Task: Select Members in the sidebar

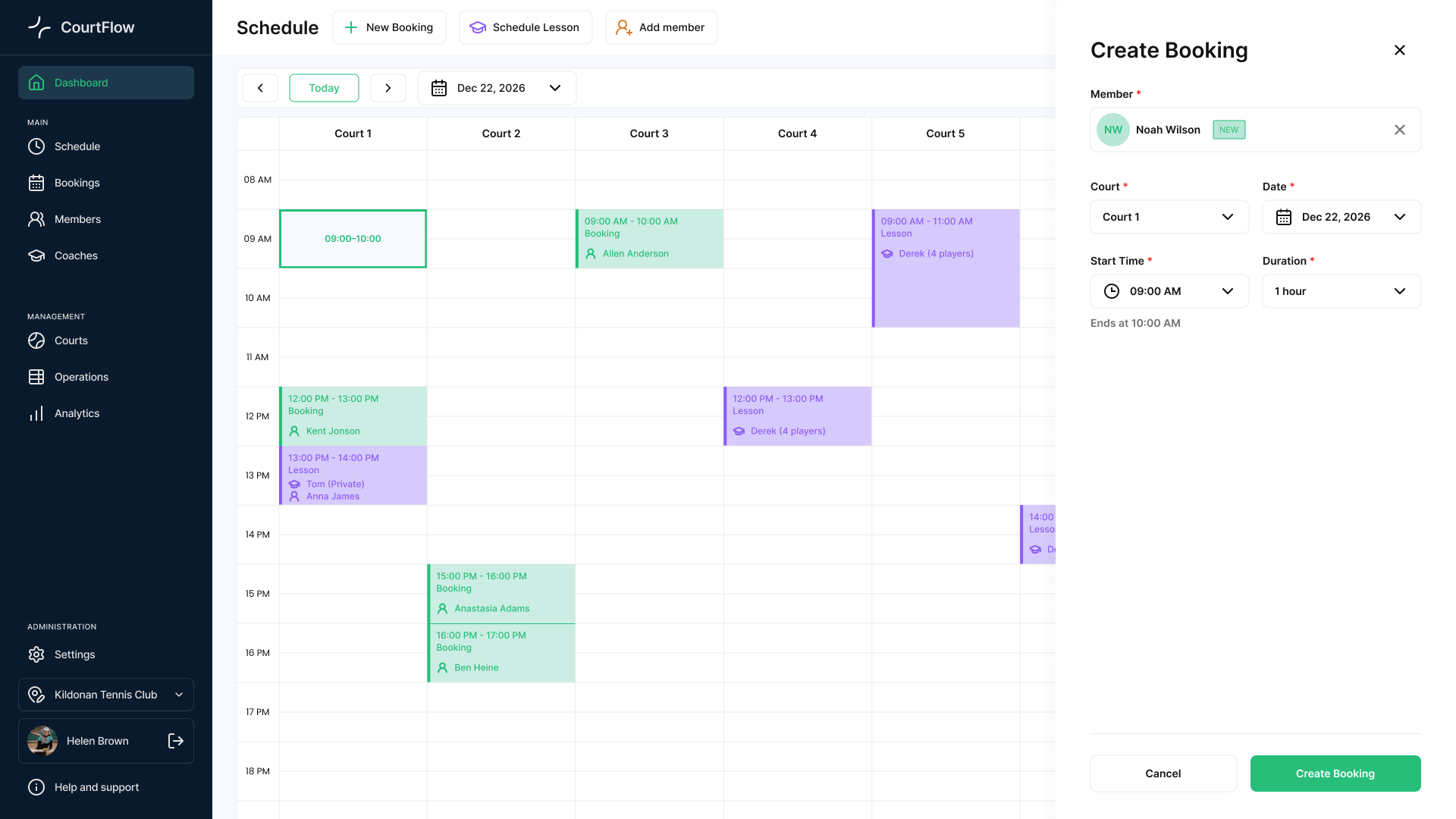Action: tap(106, 219)
